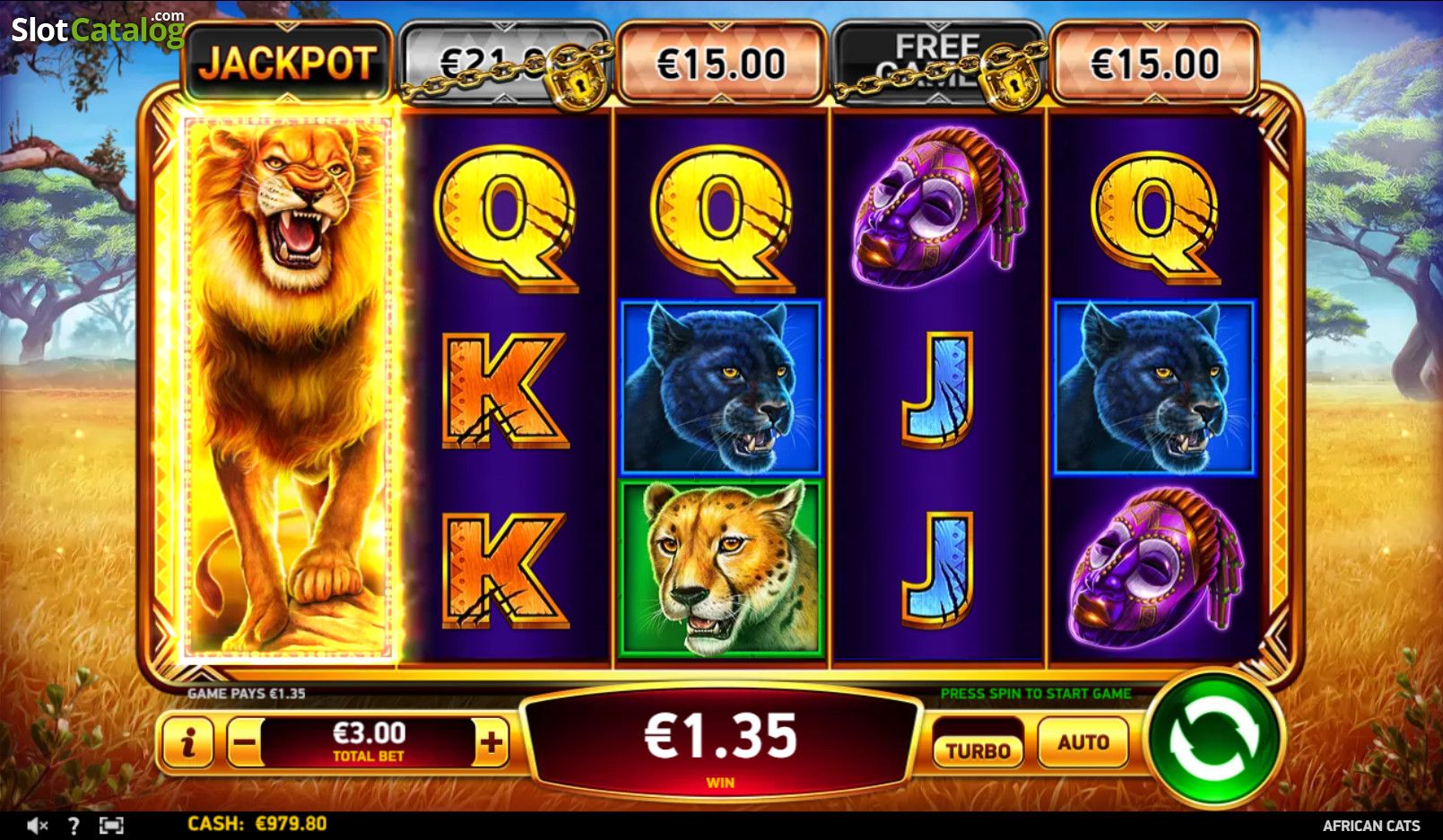Click the expanded lion wild reel
Image resolution: width=1443 pixels, height=840 pixels.
click(x=288, y=387)
